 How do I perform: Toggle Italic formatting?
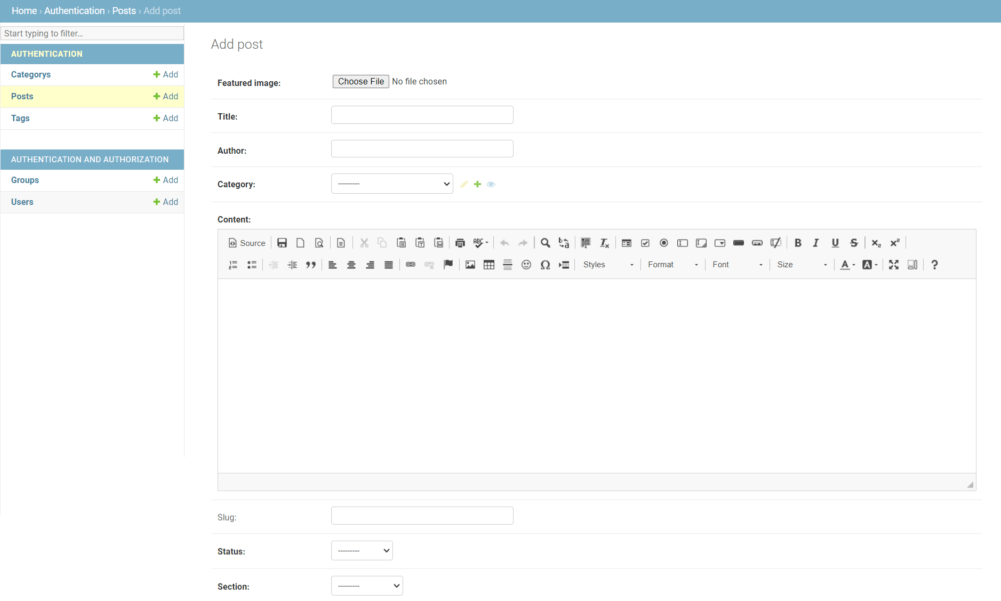(816, 243)
